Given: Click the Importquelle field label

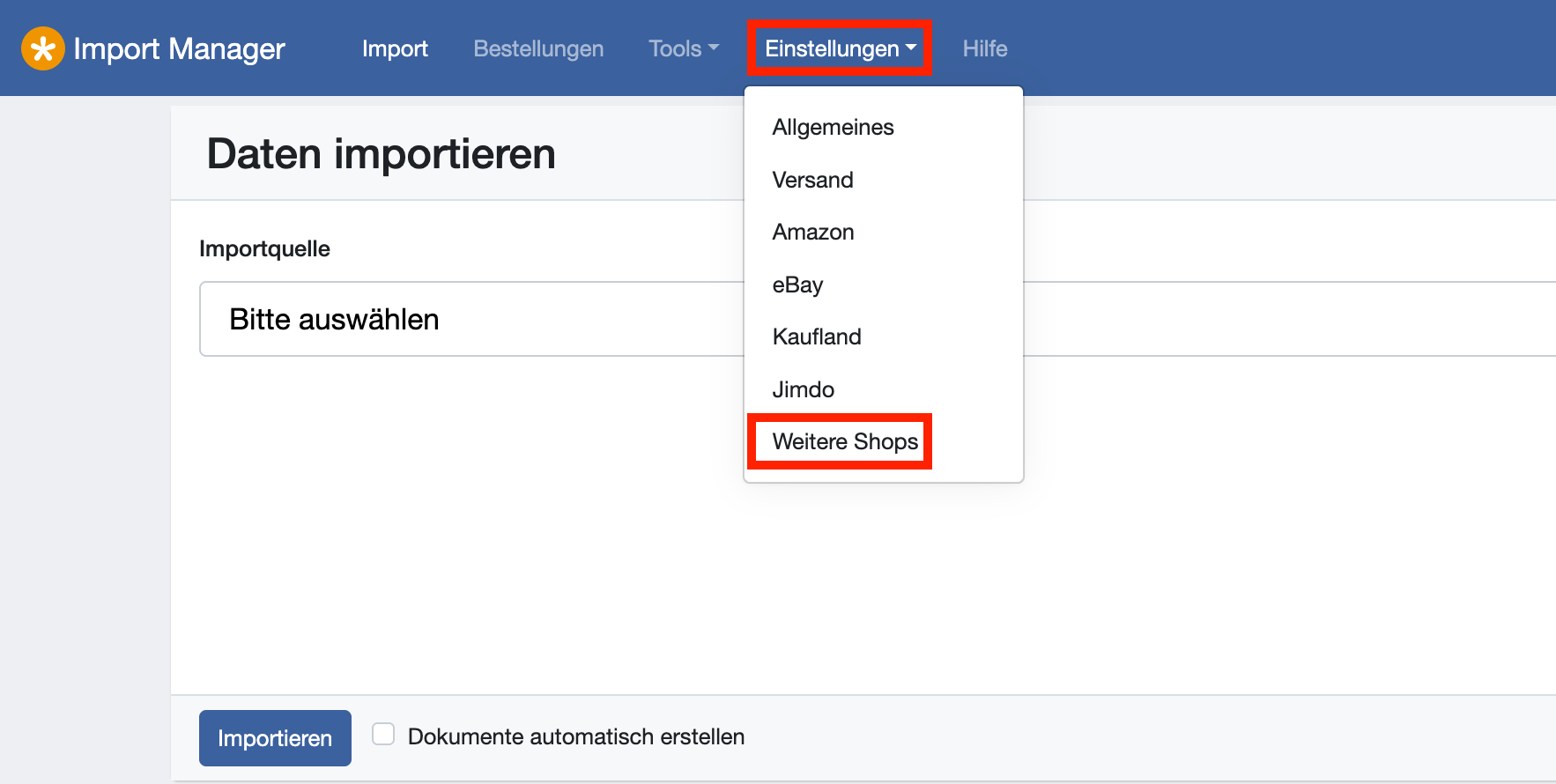Looking at the screenshot, I should click(x=264, y=248).
